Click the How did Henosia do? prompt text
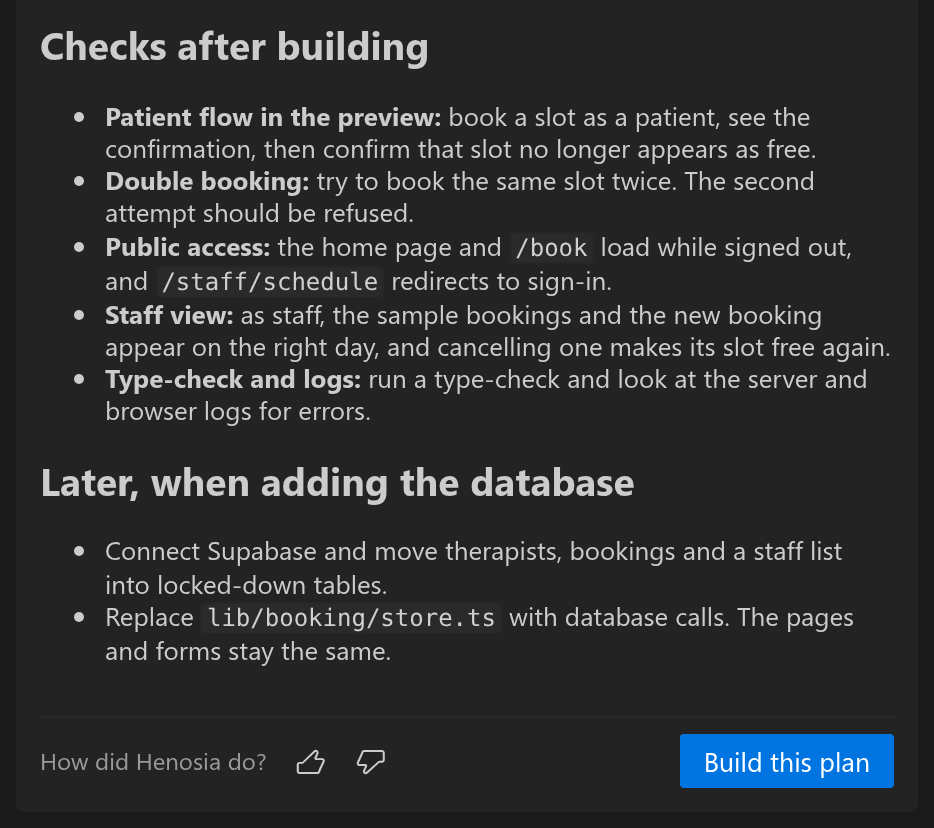The height and width of the screenshot is (828, 934). coord(153,762)
